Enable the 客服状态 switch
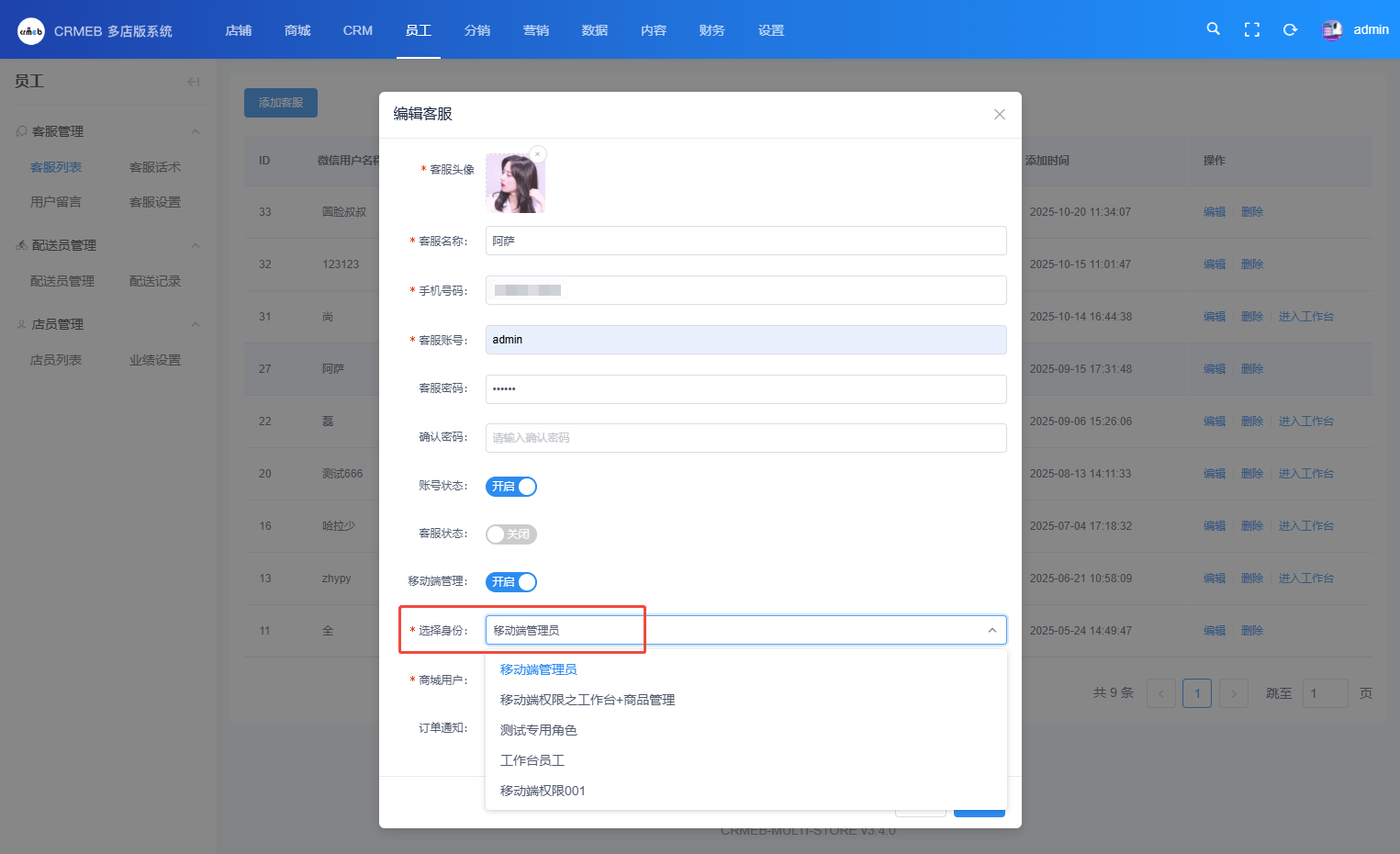1400x854 pixels. (511, 534)
